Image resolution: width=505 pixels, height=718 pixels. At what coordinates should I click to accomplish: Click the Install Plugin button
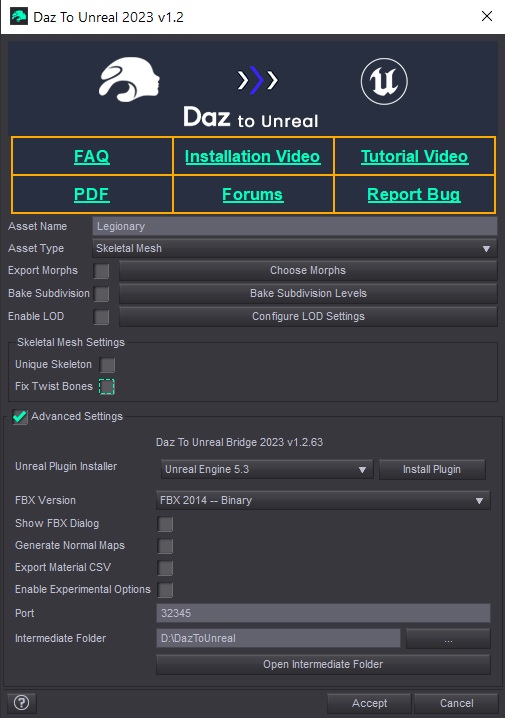[x=432, y=469]
